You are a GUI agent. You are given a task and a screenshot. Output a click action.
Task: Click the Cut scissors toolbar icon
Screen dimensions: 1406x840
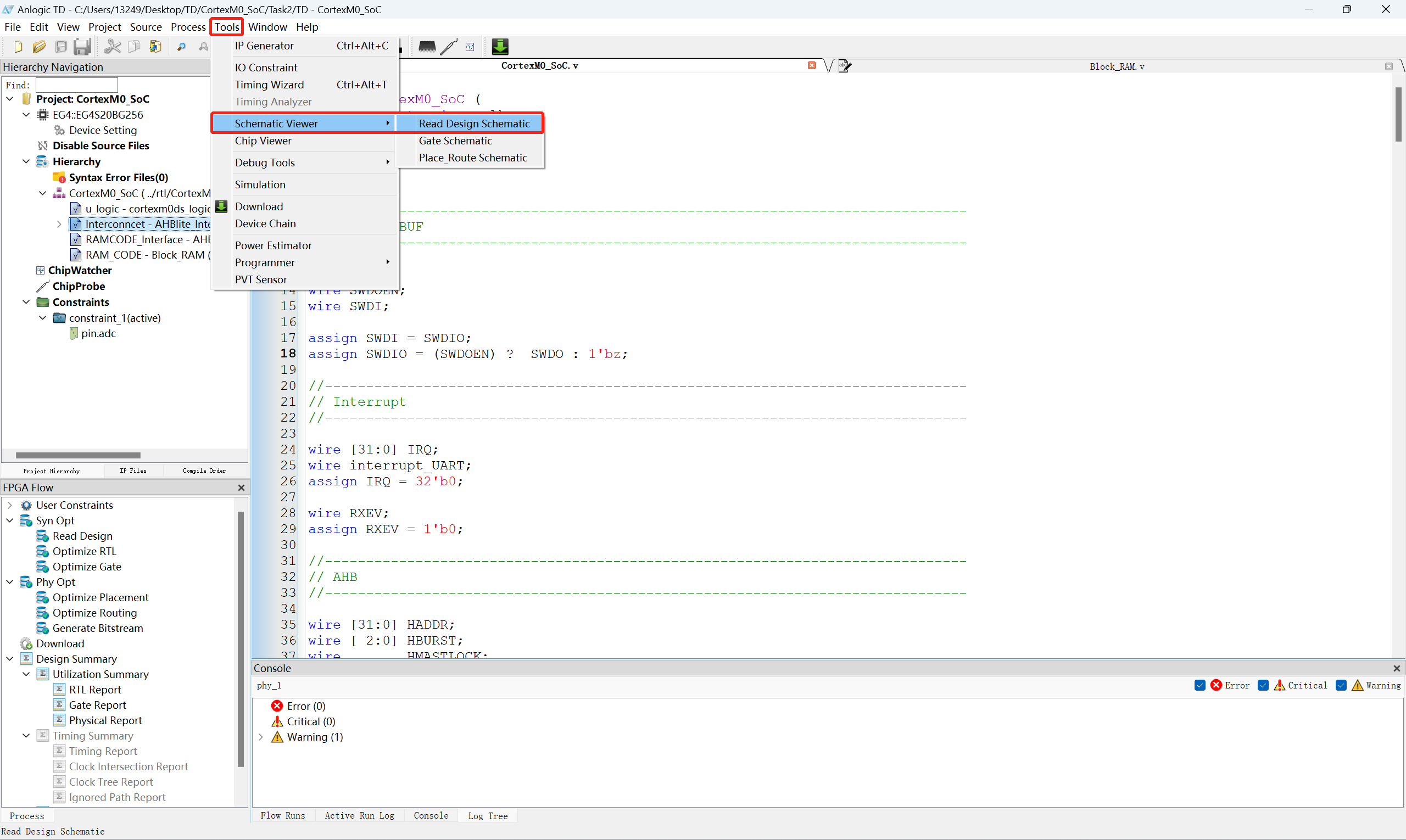[x=112, y=47]
